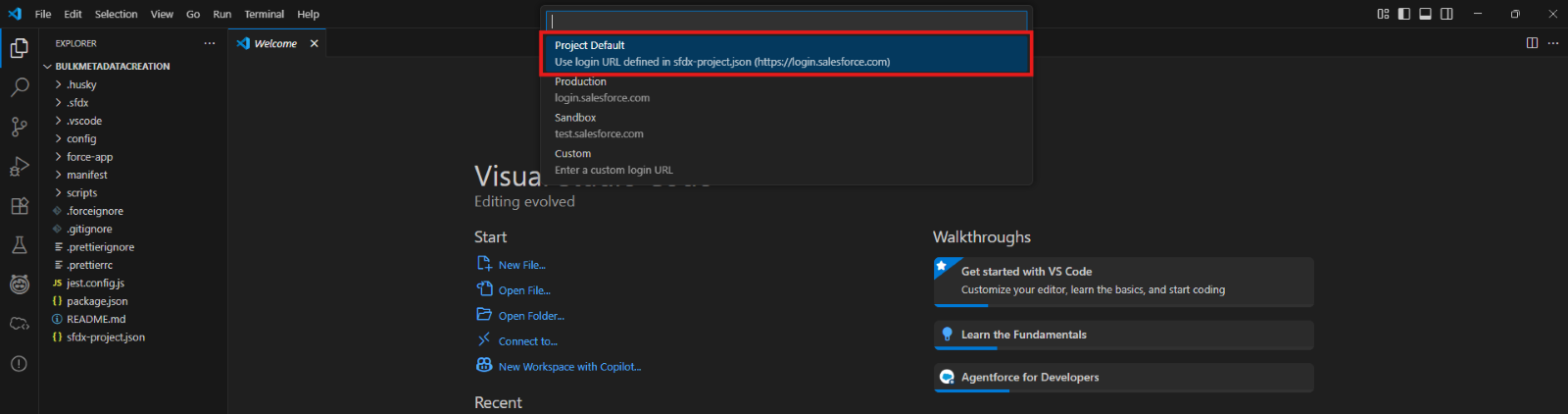Select the Sandbox login option

click(x=786, y=126)
